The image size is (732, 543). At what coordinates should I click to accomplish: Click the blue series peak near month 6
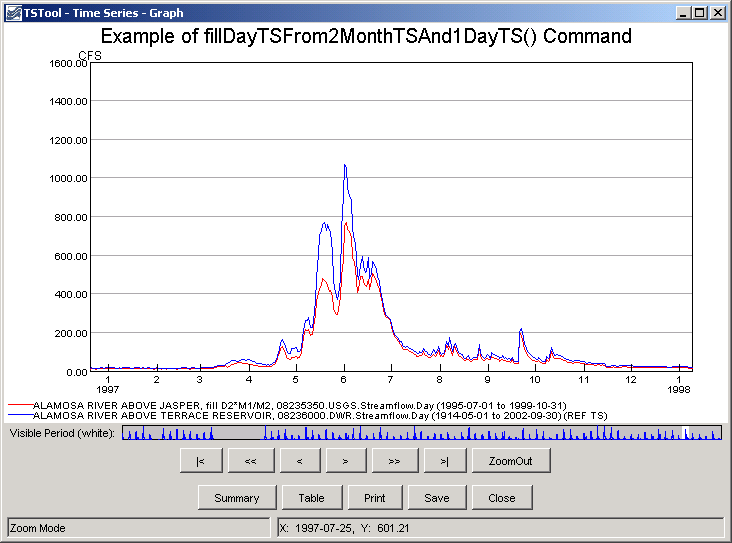tap(345, 165)
